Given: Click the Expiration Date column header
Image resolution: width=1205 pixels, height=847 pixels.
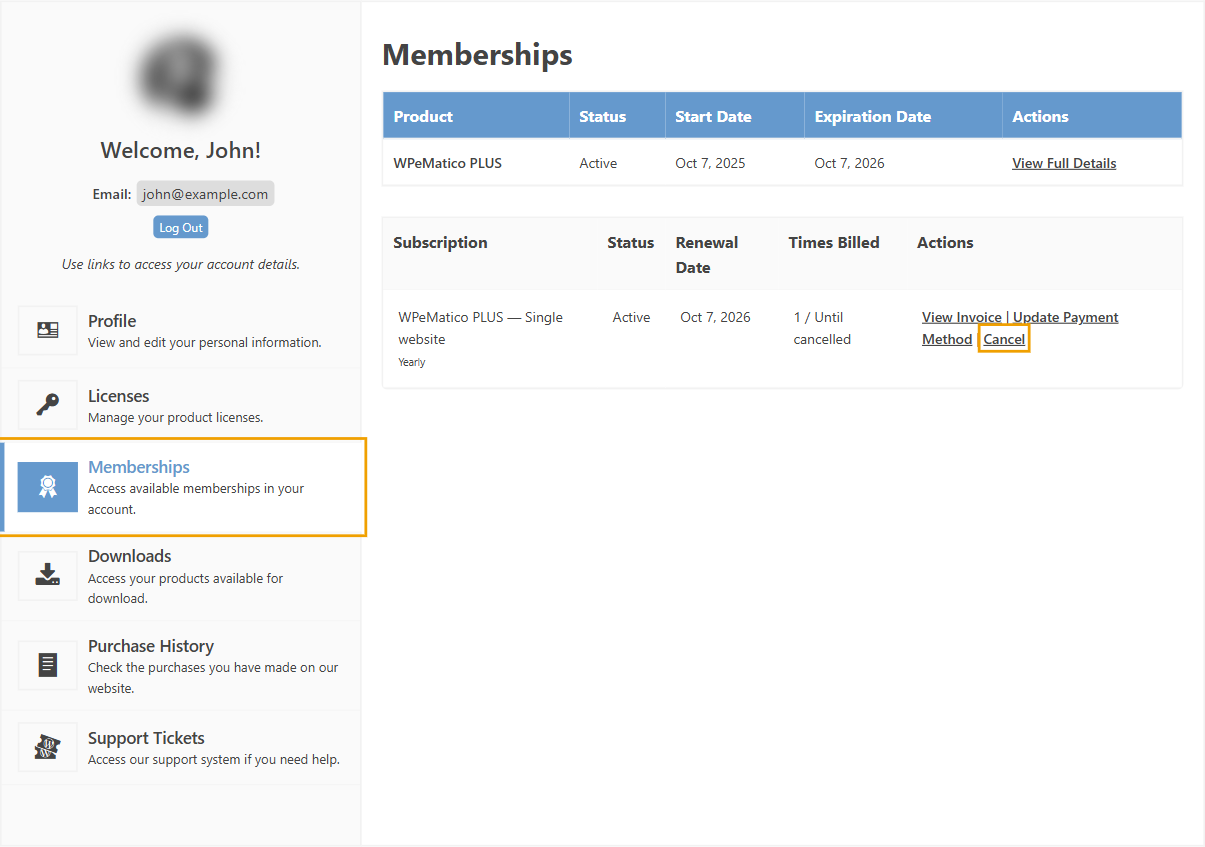Looking at the screenshot, I should [x=873, y=116].
